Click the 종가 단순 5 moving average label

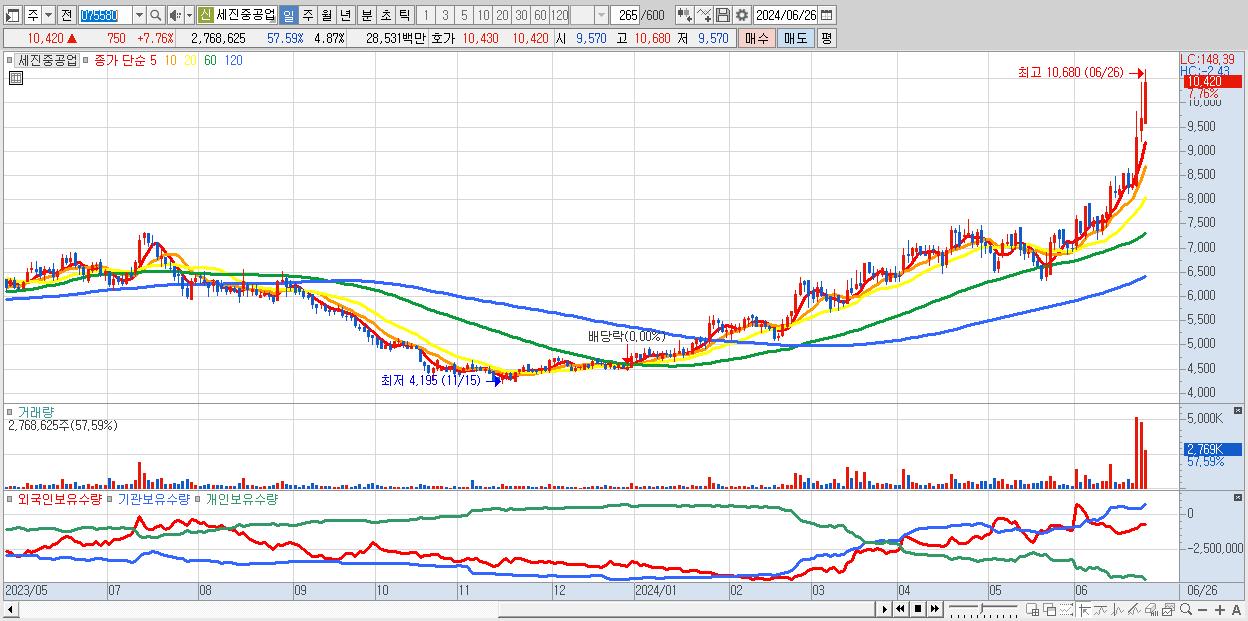click(124, 60)
